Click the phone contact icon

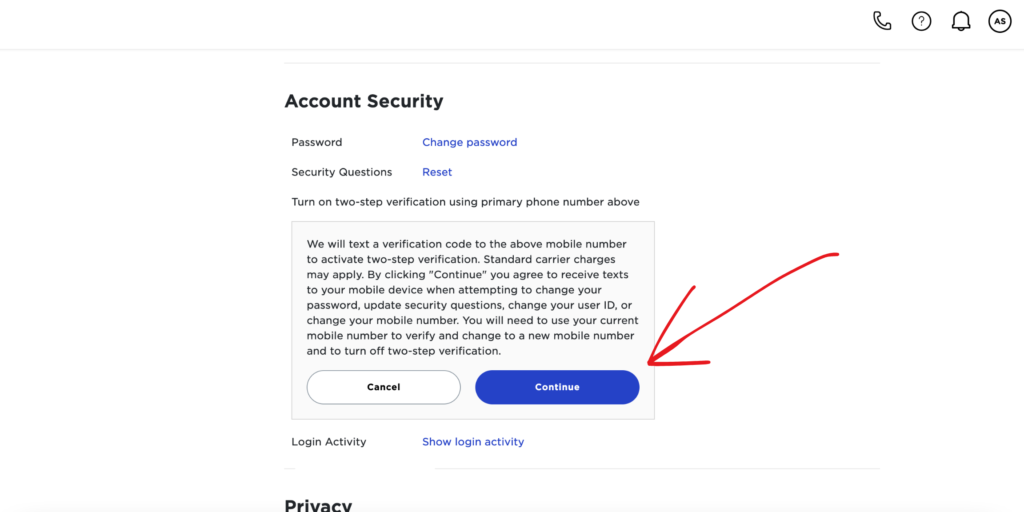[x=882, y=21]
